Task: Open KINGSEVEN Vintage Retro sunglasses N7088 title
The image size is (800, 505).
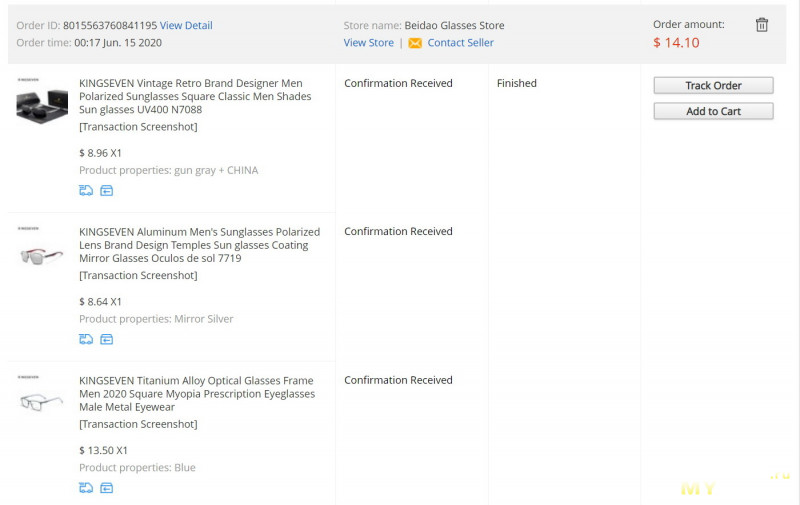Action: [x=195, y=96]
